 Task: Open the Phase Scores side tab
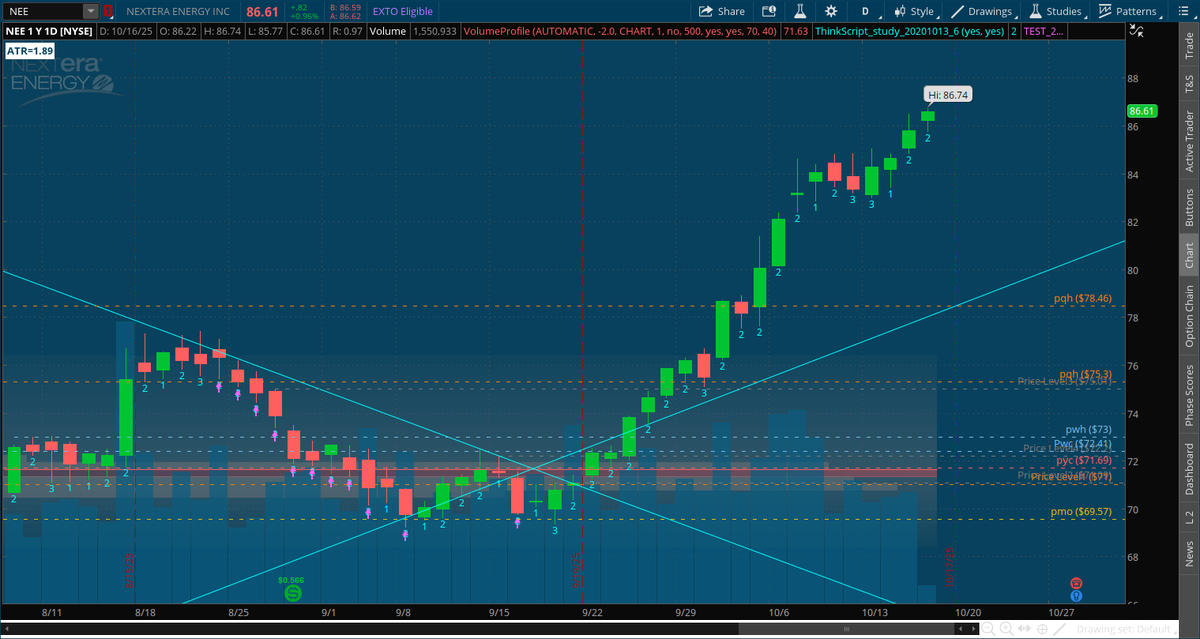point(1188,395)
